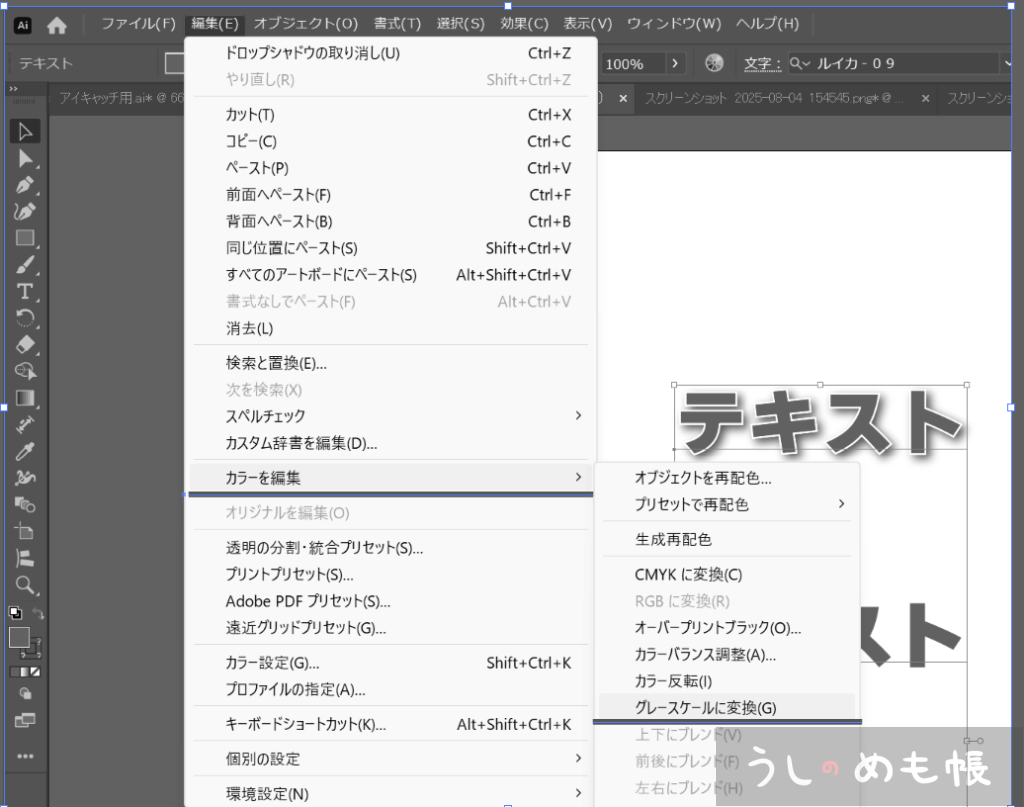The height and width of the screenshot is (807, 1024).
Task: Select the Selection tool arrow
Action: (25, 131)
